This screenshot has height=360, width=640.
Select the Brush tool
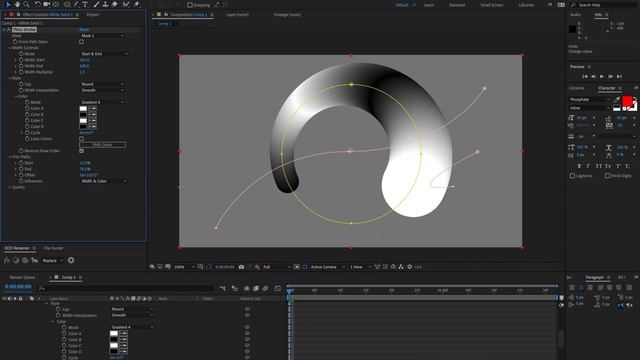(96, 4)
